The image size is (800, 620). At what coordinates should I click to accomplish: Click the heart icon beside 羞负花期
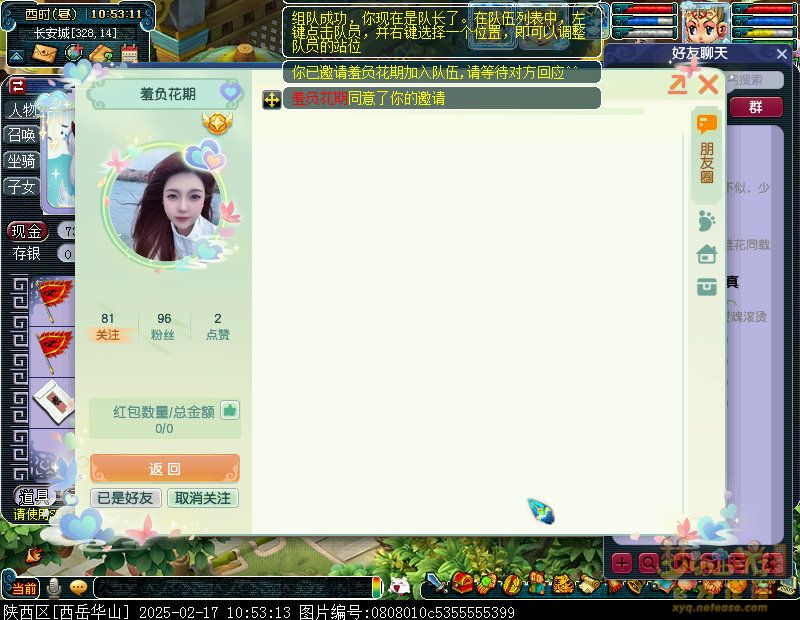pyautogui.click(x=230, y=92)
